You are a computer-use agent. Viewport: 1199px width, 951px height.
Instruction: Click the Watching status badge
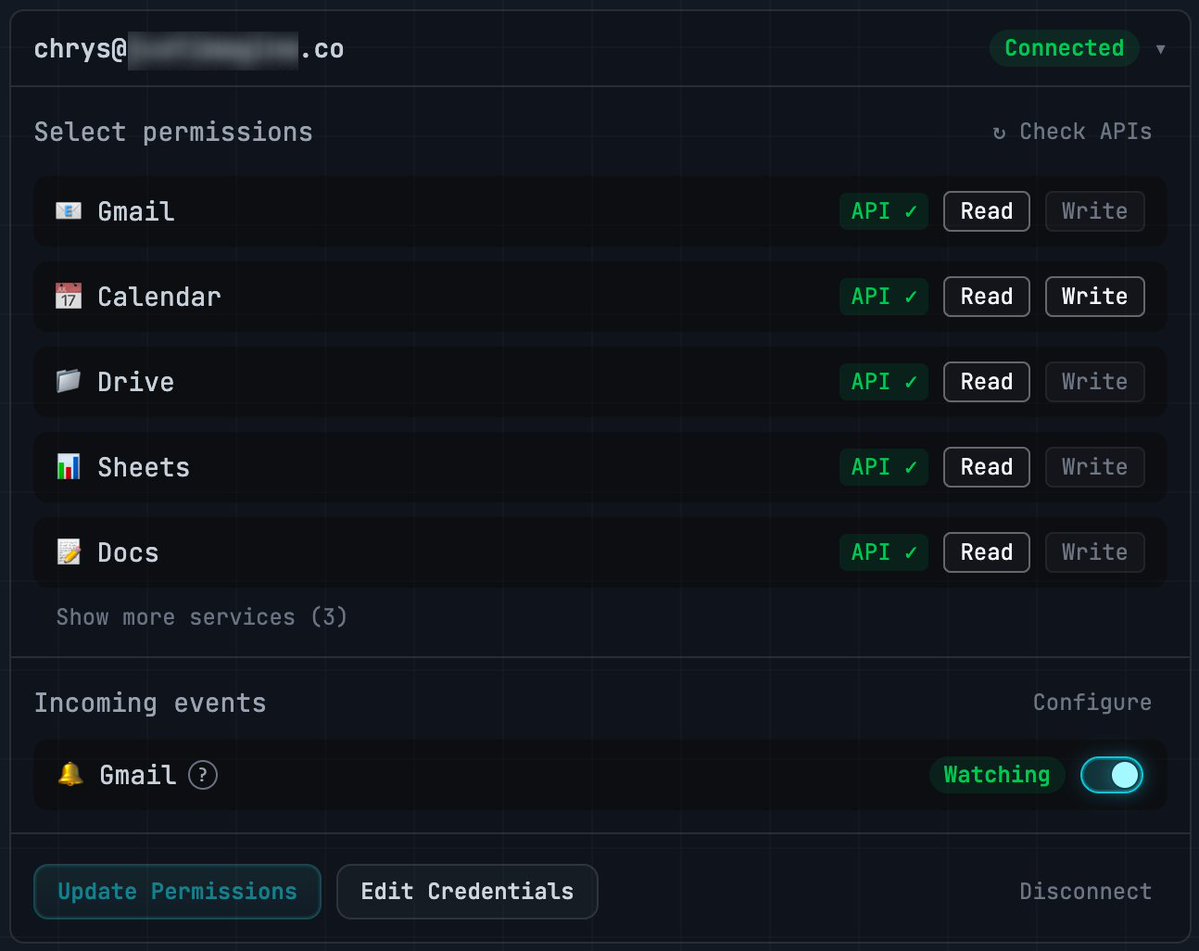[x=996, y=774]
